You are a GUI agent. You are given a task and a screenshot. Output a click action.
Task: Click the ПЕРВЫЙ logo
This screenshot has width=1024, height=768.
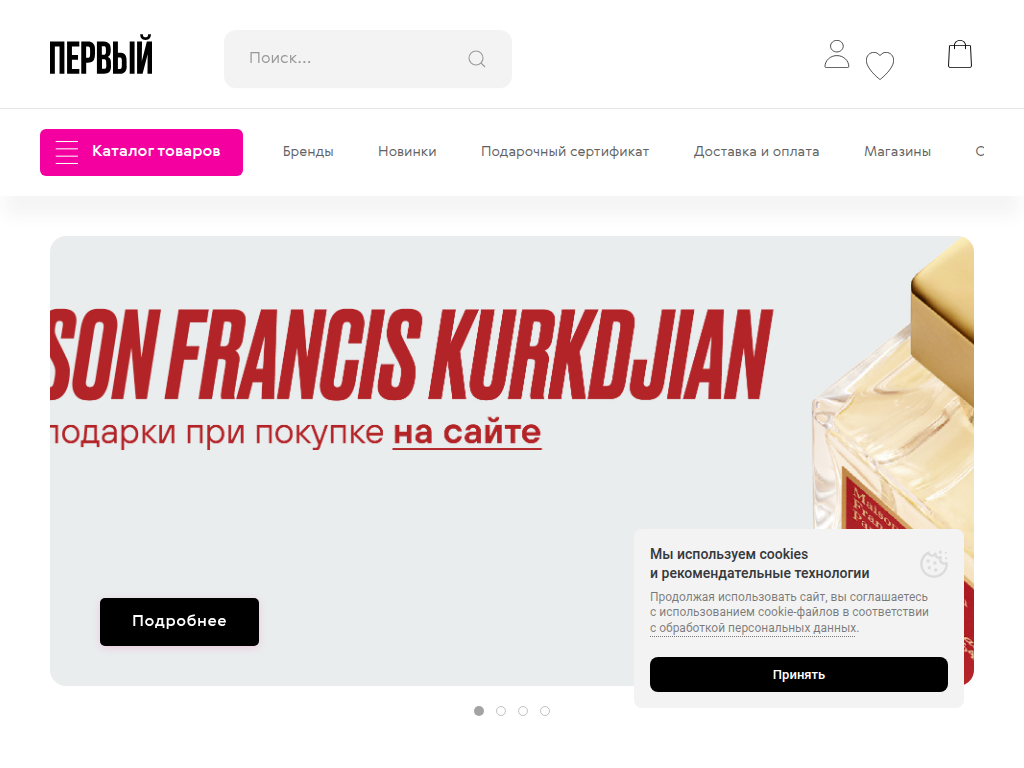(101, 55)
